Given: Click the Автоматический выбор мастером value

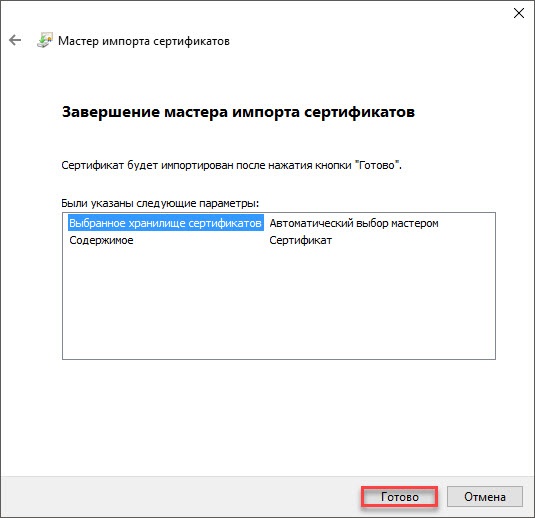Looking at the screenshot, I should pos(354,223).
